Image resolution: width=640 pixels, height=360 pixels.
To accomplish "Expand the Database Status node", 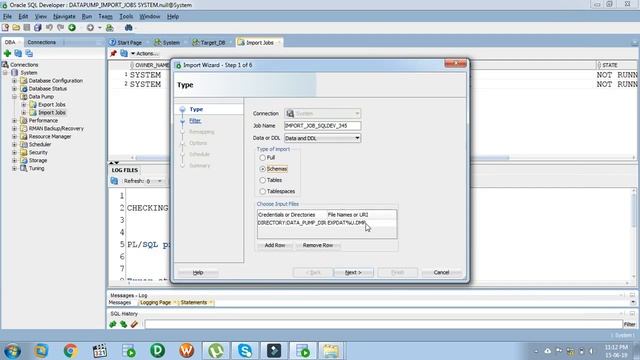I will click(x=15, y=89).
